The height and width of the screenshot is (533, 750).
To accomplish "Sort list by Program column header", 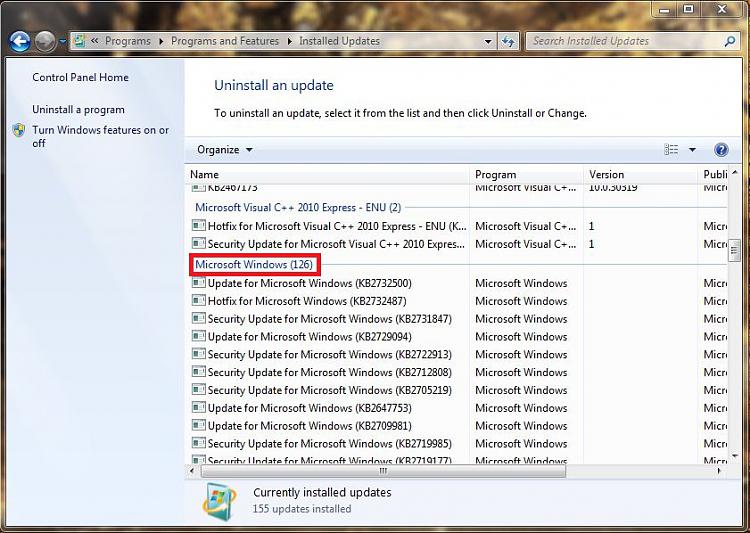I will click(x=526, y=175).
